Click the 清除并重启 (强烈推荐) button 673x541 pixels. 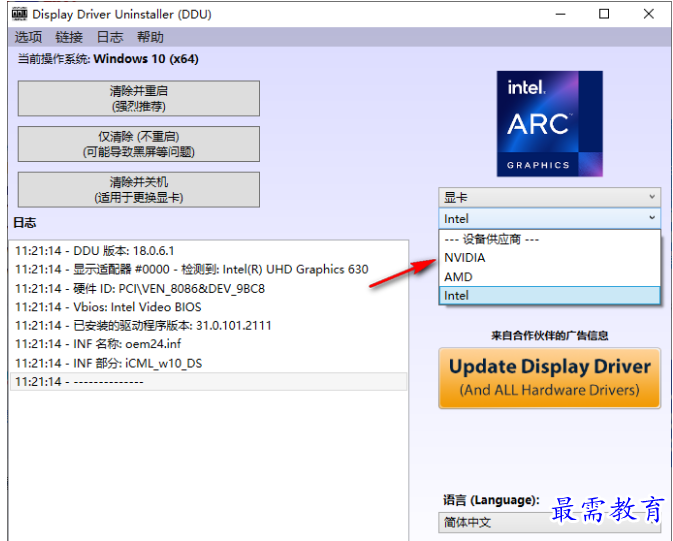coord(139,98)
